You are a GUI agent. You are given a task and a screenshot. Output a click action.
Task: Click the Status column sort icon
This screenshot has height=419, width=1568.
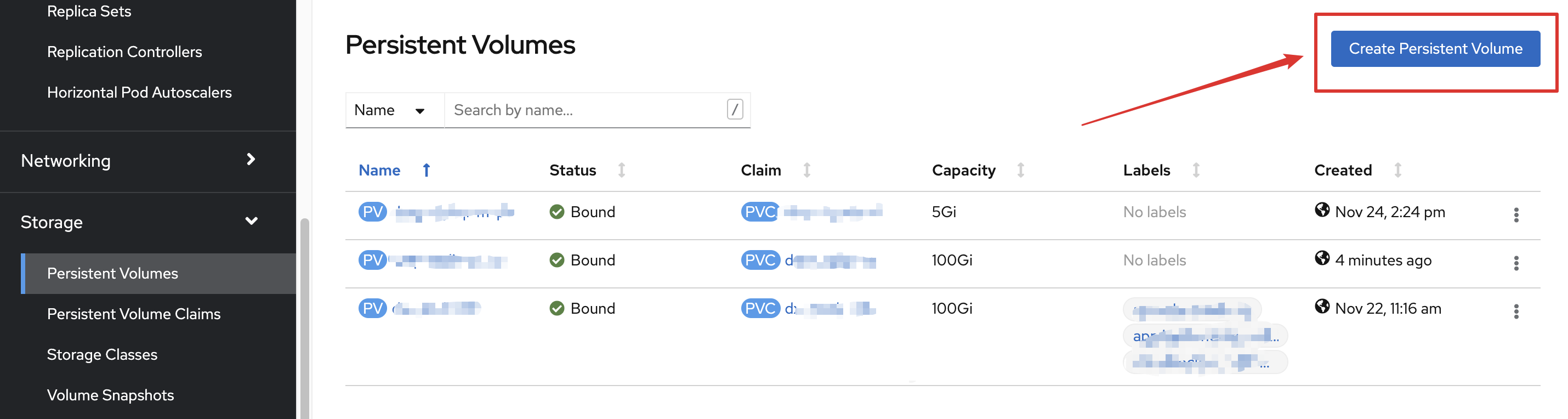click(622, 171)
